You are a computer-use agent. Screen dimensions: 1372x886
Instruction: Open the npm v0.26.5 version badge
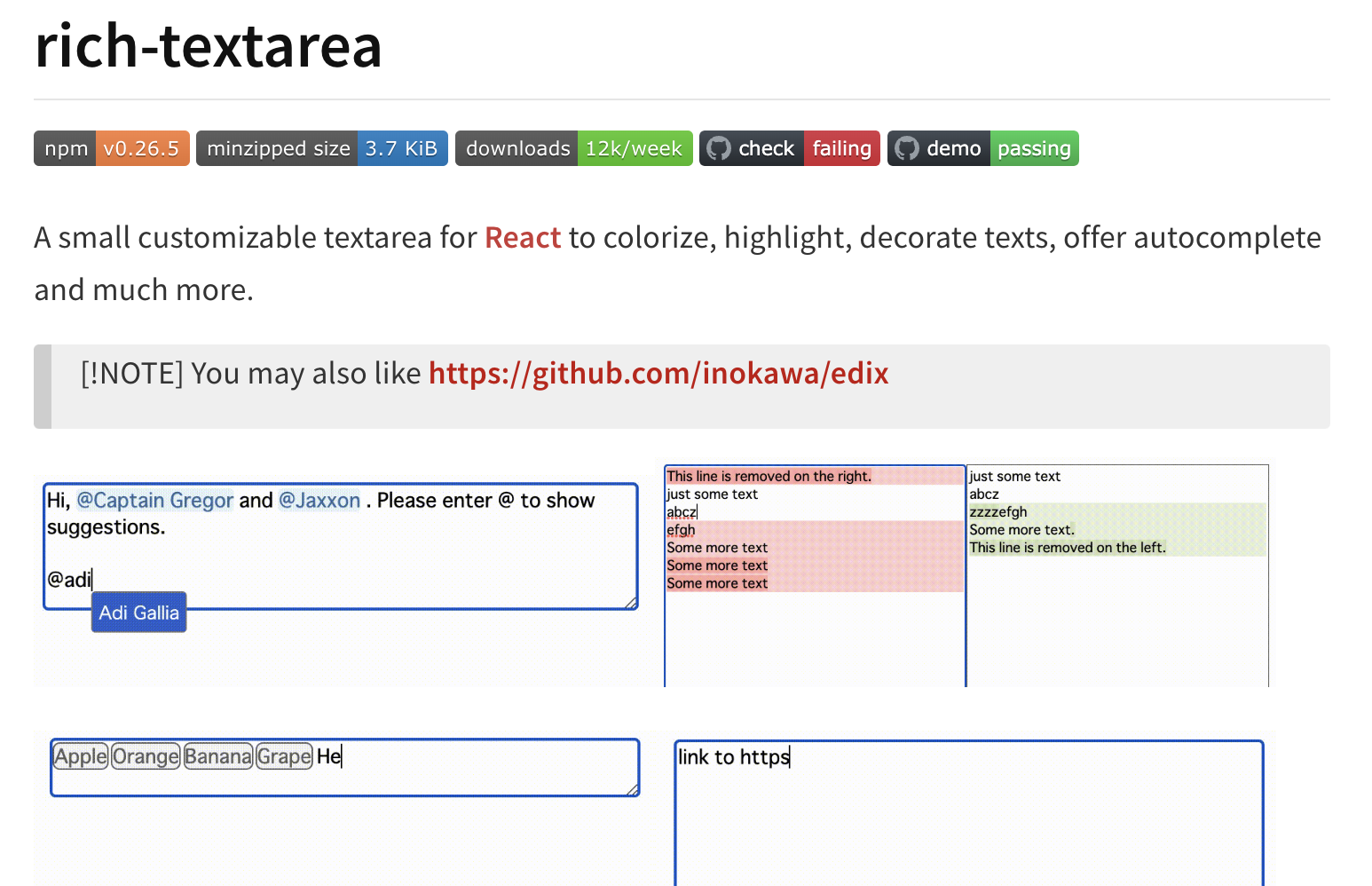[112, 148]
